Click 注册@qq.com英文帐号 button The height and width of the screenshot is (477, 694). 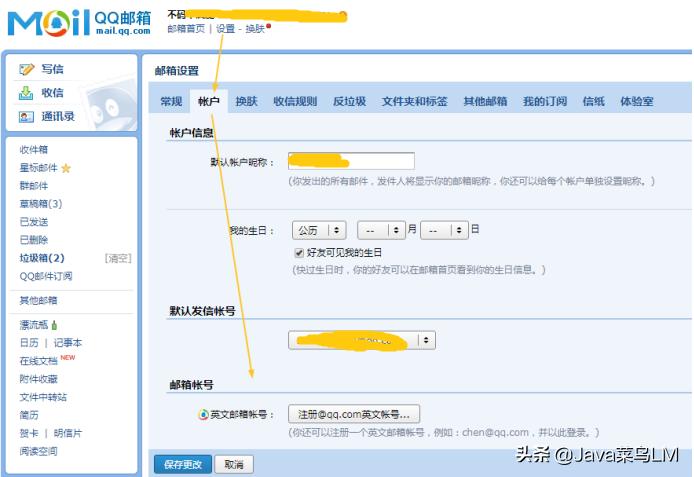tap(354, 415)
